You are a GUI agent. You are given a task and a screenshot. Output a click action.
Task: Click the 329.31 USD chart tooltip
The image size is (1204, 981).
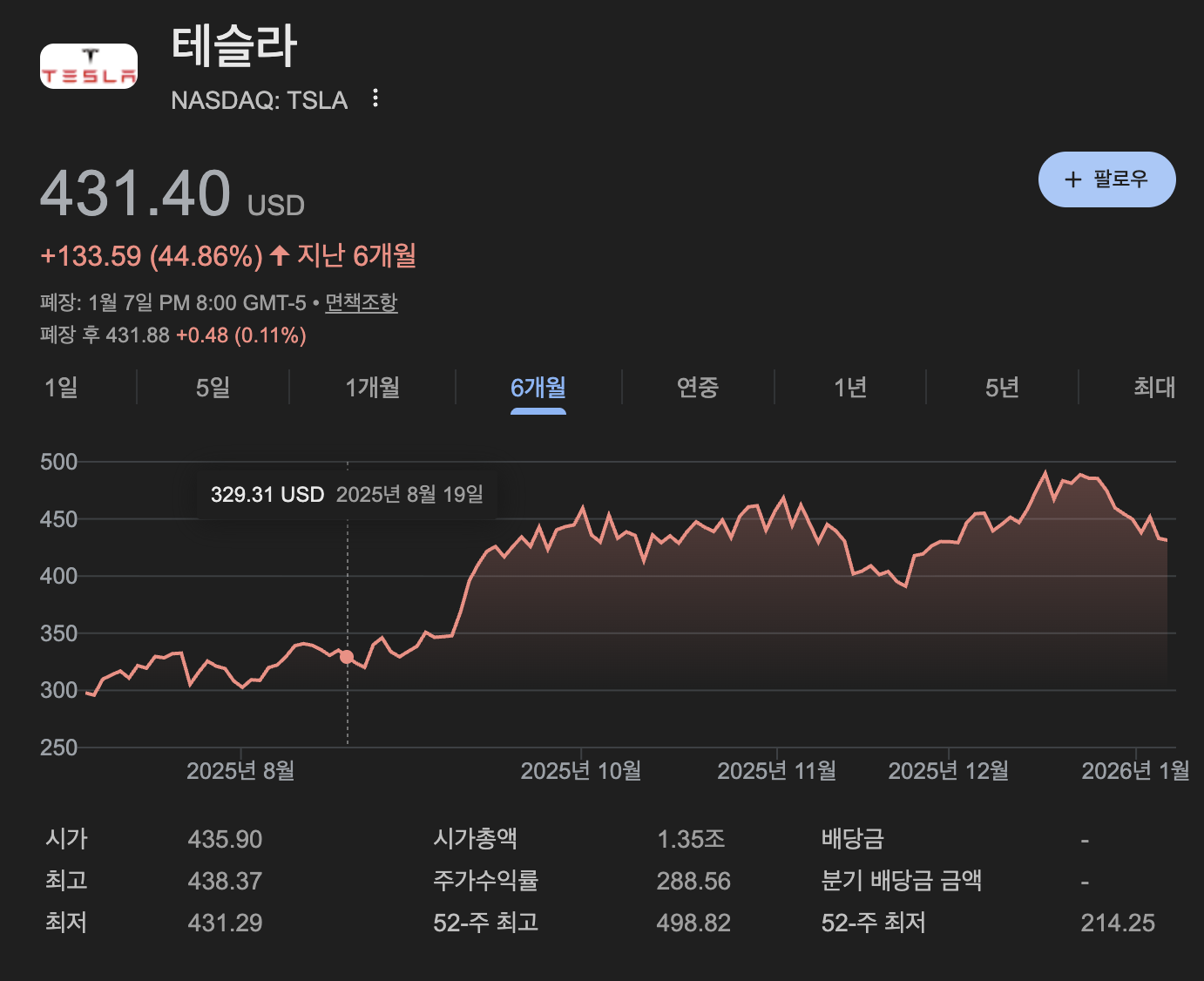tap(347, 495)
